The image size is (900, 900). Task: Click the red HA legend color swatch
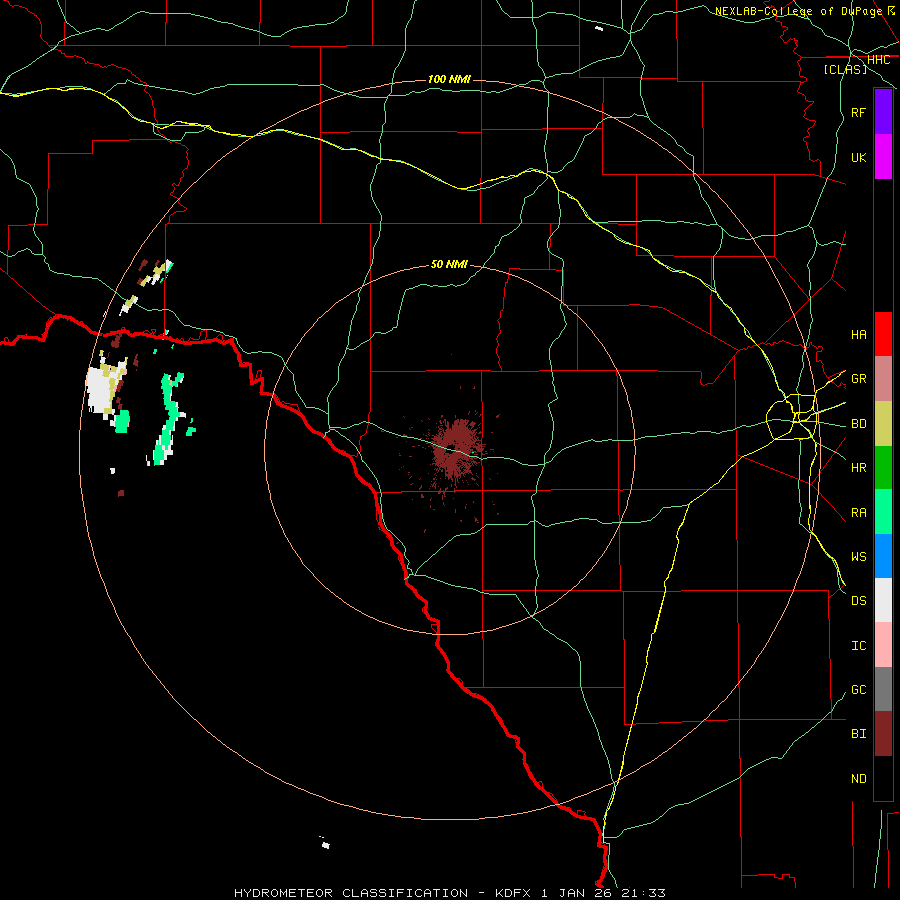click(x=883, y=334)
